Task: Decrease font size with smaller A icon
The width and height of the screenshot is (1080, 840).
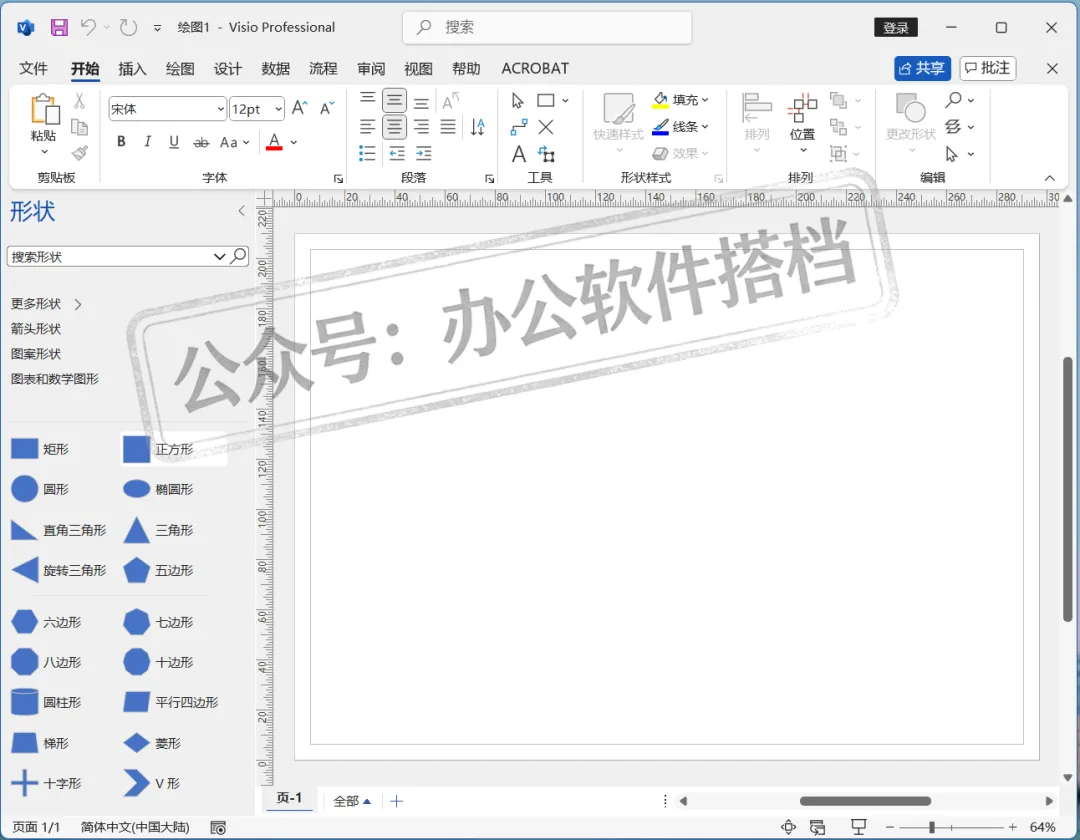Action: [326, 108]
